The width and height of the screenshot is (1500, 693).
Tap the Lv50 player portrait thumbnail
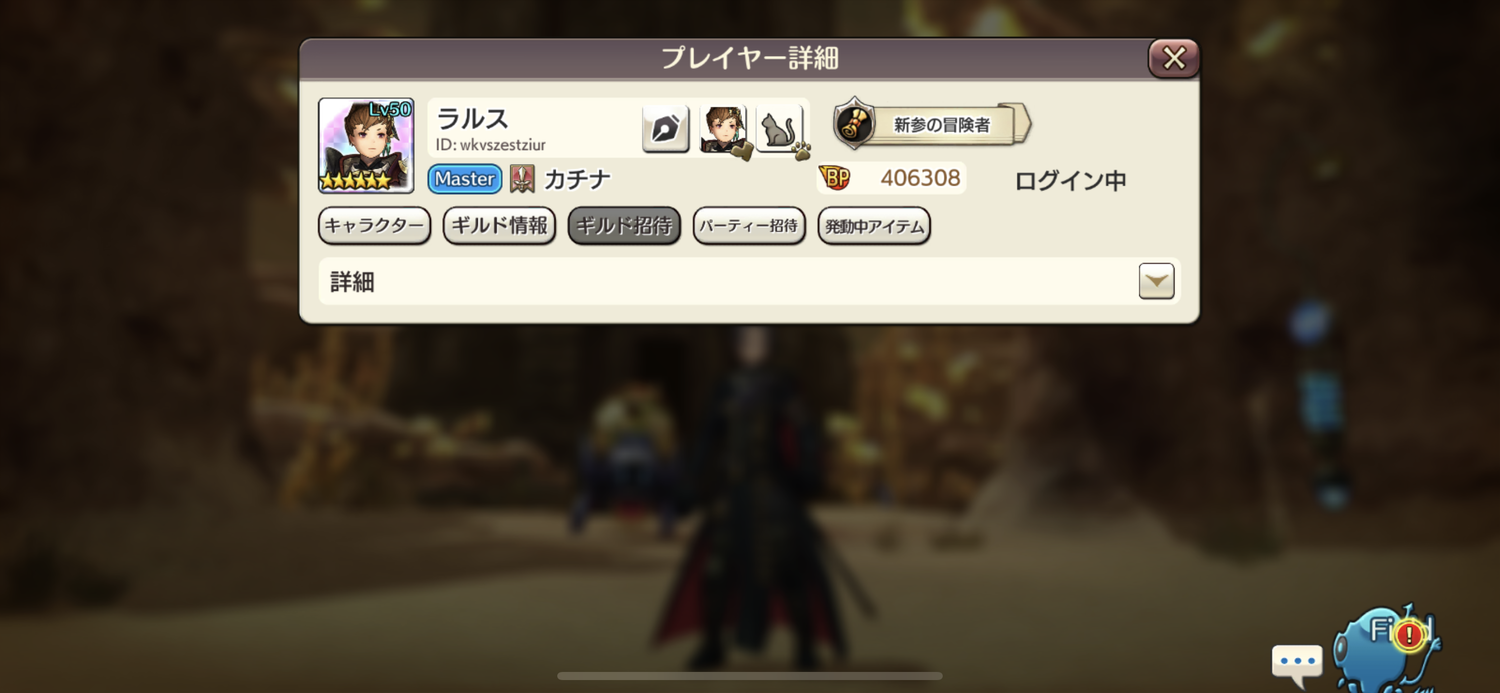coord(366,146)
